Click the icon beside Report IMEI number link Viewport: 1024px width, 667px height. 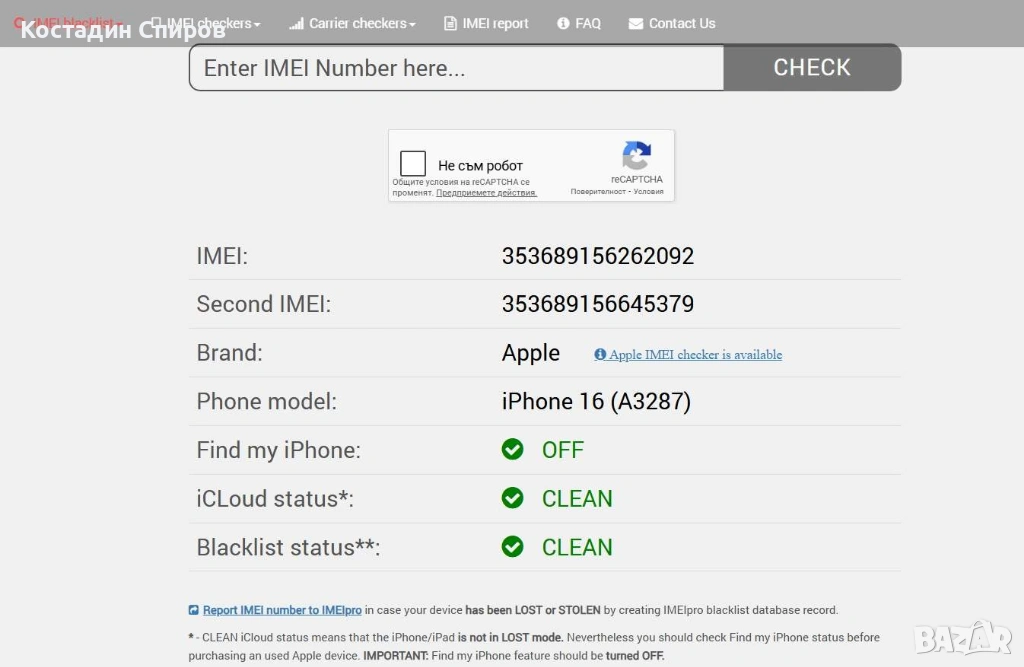(194, 610)
